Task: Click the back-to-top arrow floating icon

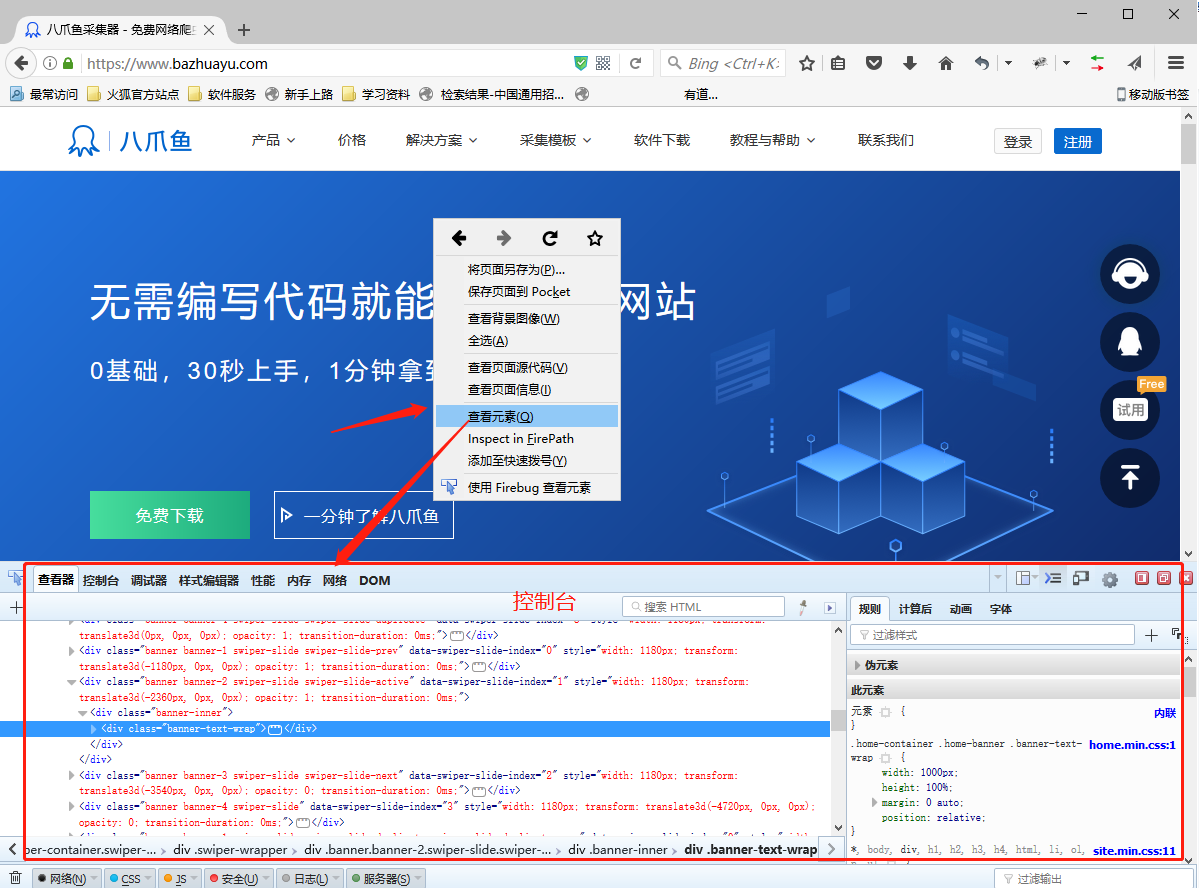Action: [1129, 478]
